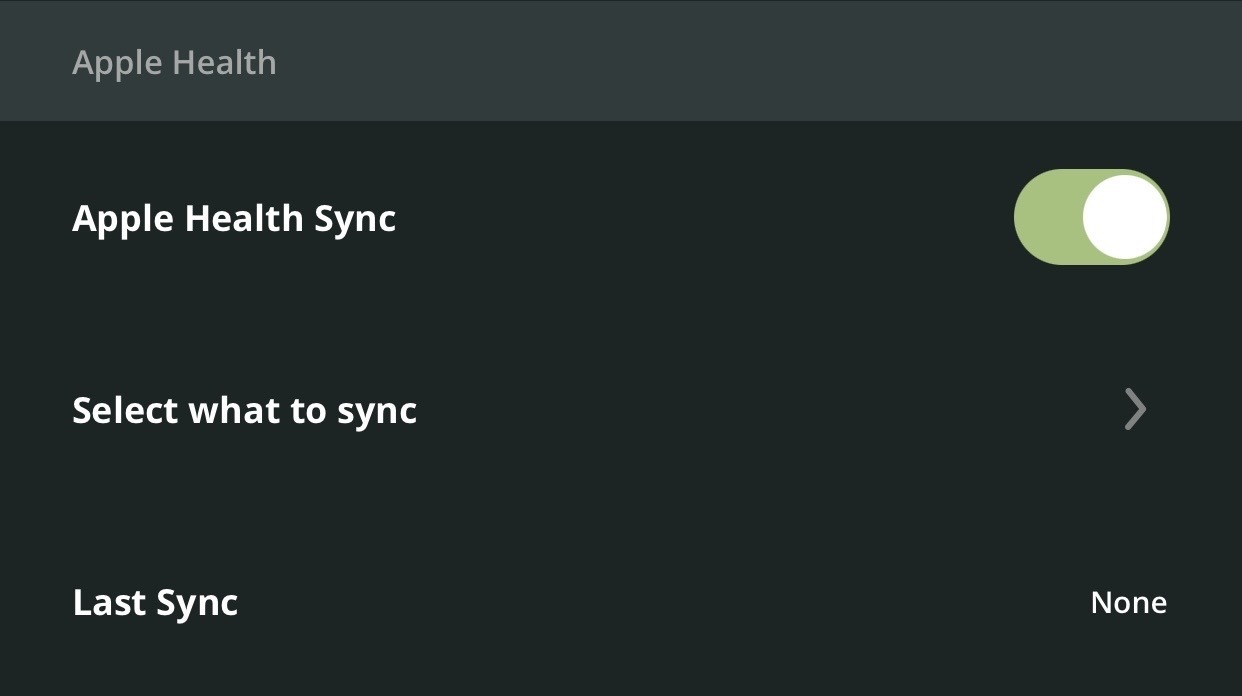Click the chevron arrow beside Select what to sync

pos(1135,409)
